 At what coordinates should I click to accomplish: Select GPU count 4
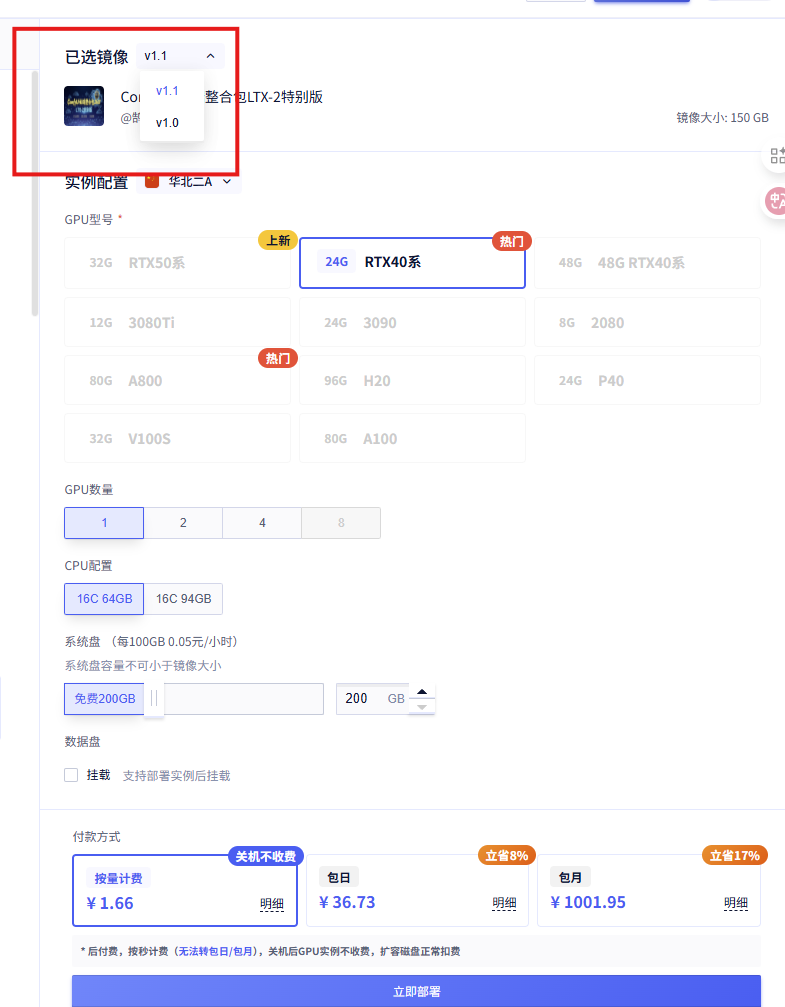pos(262,523)
